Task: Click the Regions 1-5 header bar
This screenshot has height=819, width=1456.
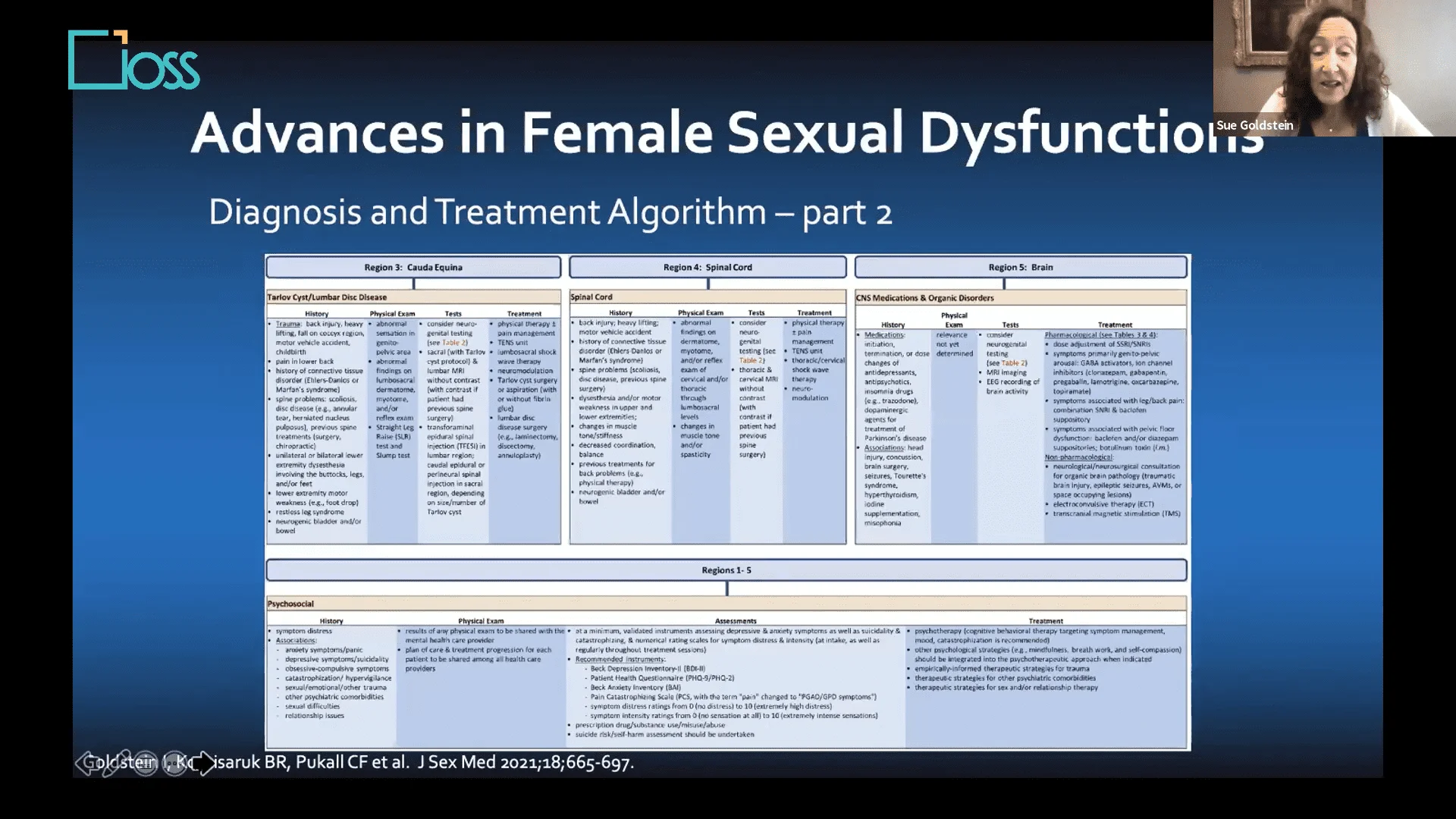Action: tap(726, 570)
